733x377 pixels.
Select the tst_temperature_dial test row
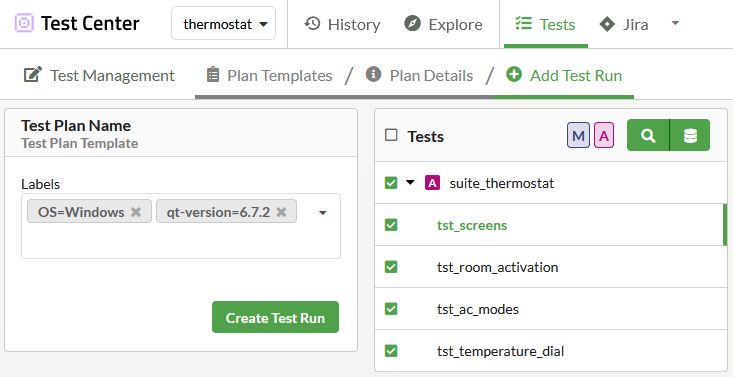551,351
